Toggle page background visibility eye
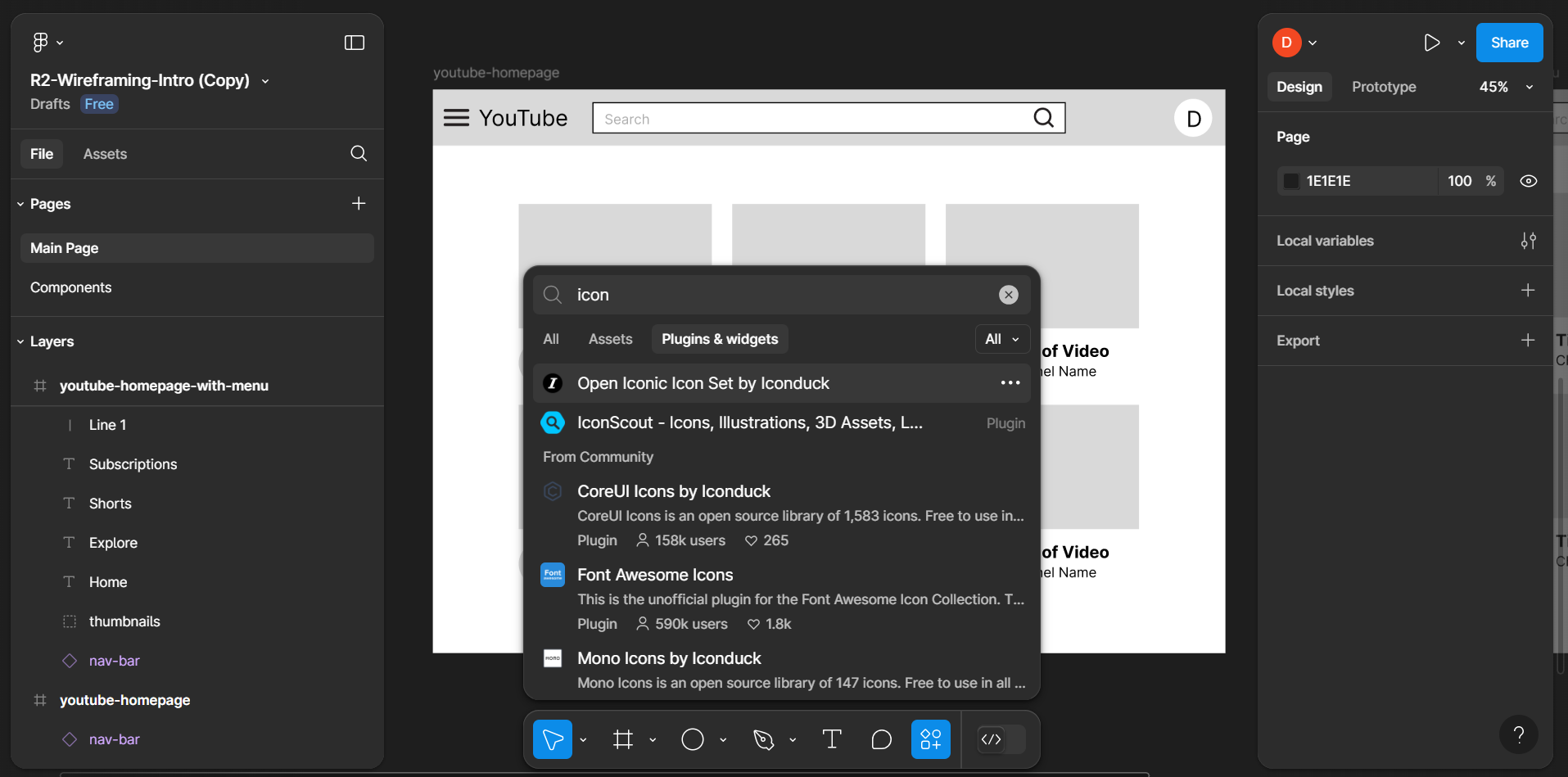1568x777 pixels. pos(1529,181)
